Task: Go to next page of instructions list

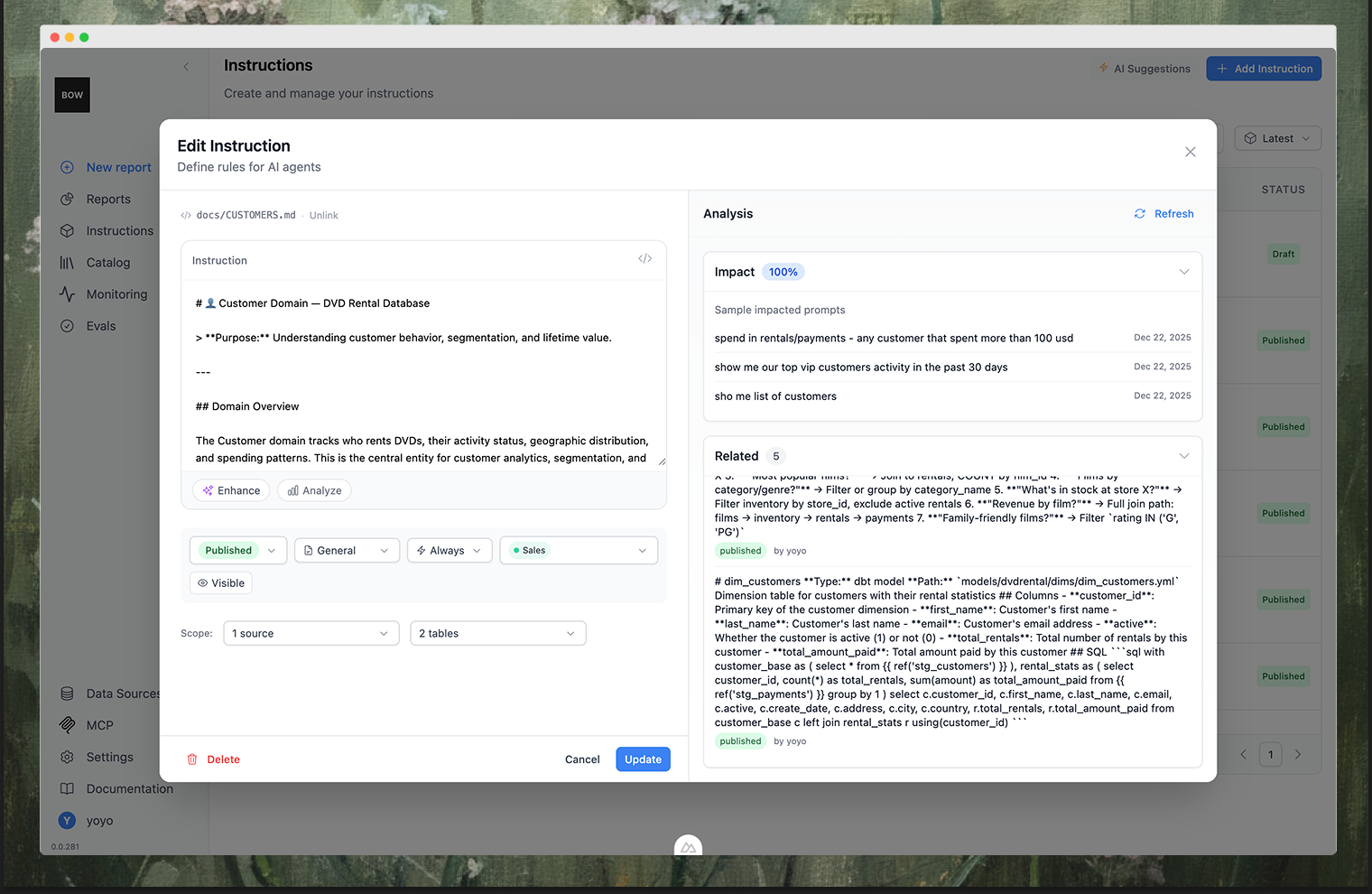Action: (1298, 754)
